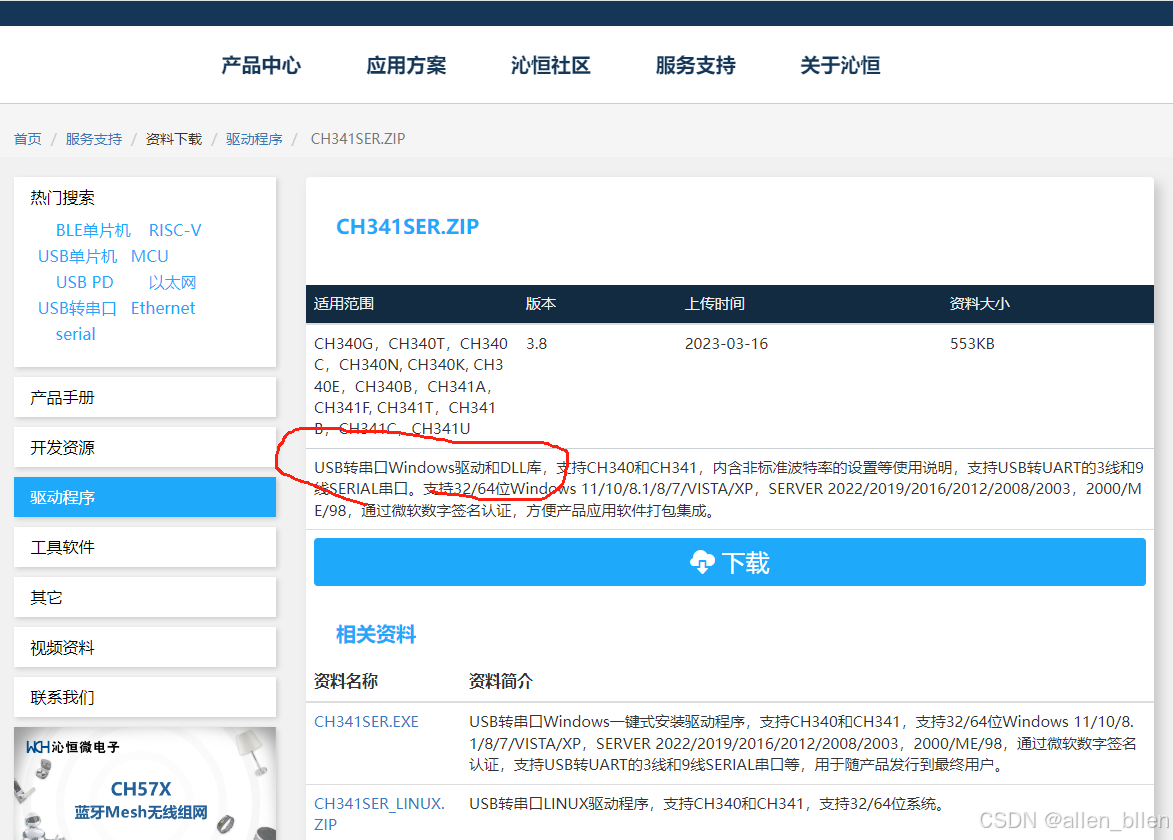Search hot keyword BLE单片机
The height and width of the screenshot is (840, 1173).
point(93,230)
